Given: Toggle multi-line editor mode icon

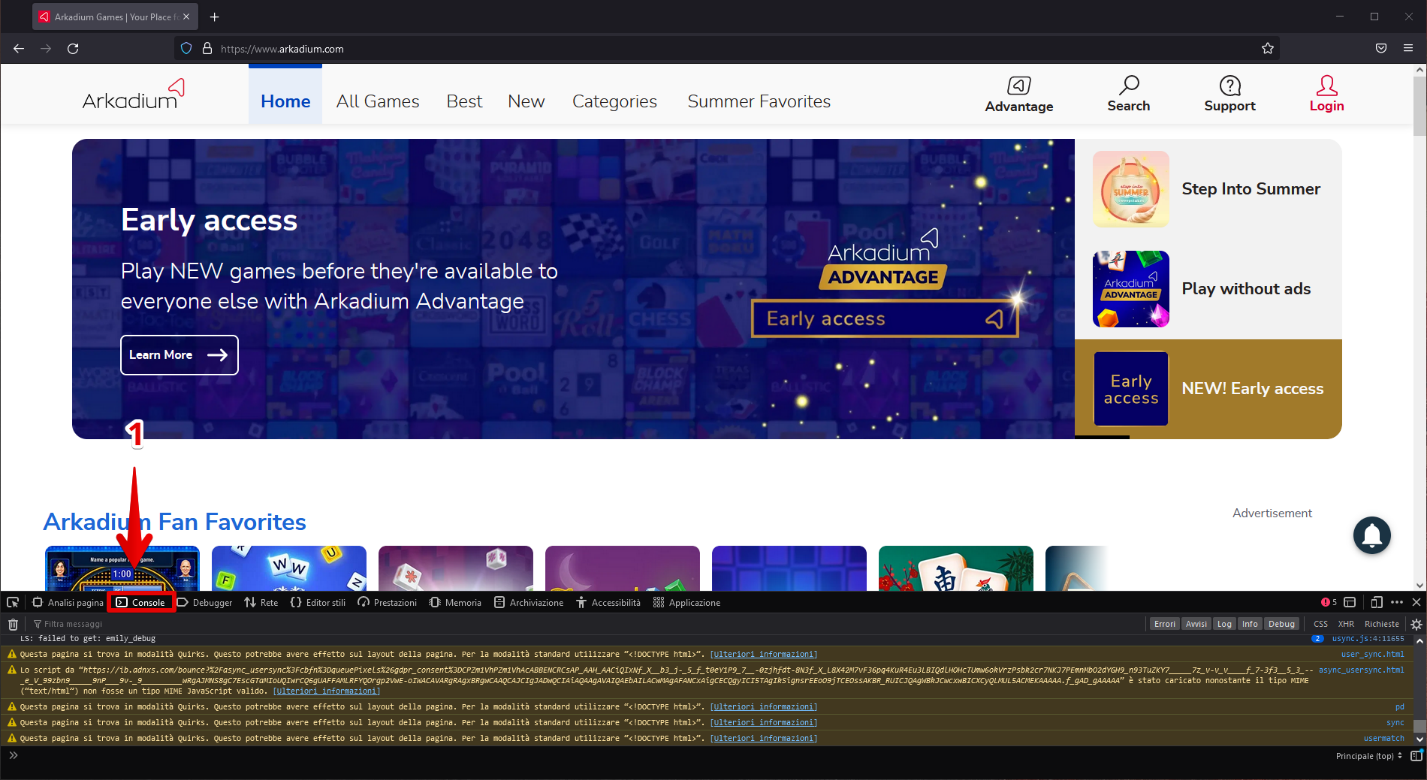Looking at the screenshot, I should (1416, 755).
